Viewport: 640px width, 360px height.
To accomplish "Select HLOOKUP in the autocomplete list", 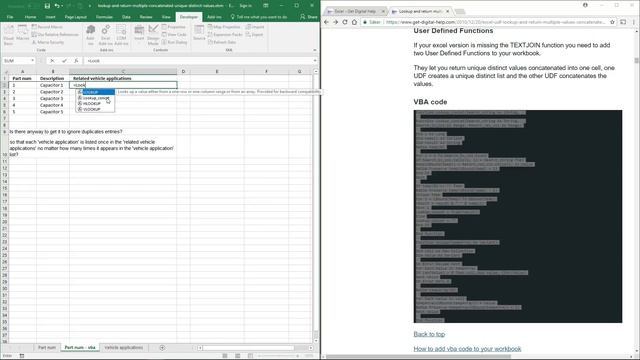I will click(96, 104).
